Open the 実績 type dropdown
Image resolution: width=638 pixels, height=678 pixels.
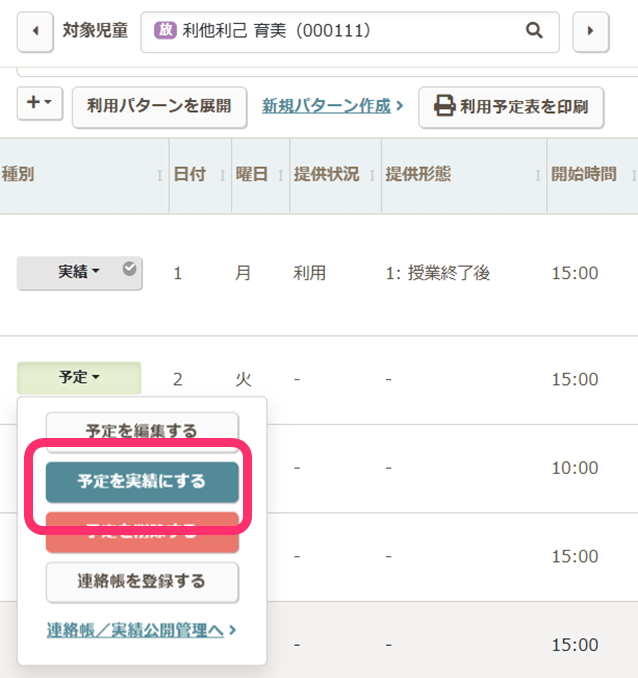79,272
